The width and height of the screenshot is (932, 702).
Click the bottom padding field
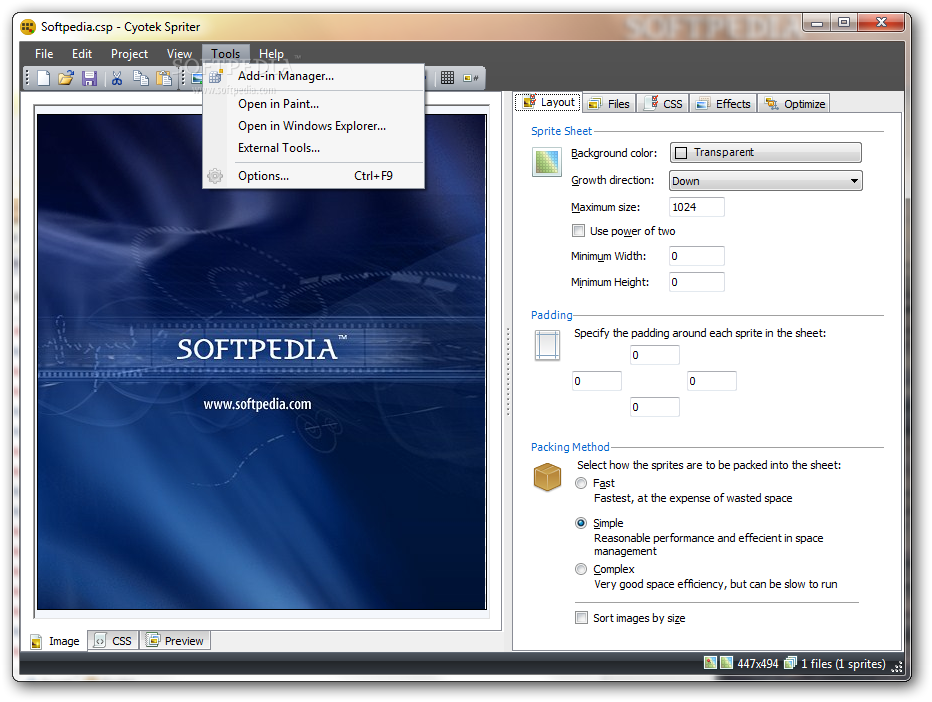point(654,407)
